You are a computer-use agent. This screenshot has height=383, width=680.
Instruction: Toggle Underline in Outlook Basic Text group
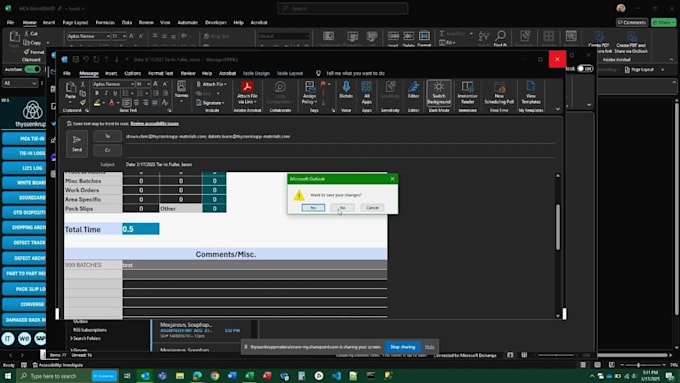(x=115, y=93)
